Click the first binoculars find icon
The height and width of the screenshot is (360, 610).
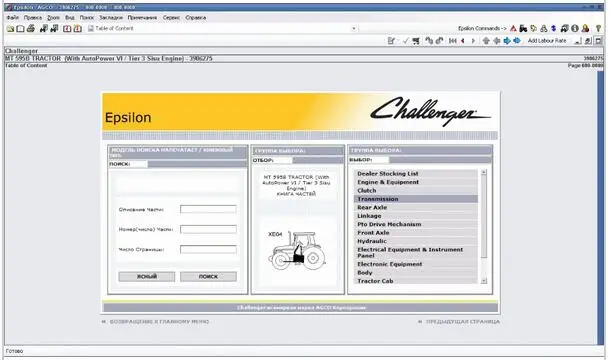(x=44, y=28)
